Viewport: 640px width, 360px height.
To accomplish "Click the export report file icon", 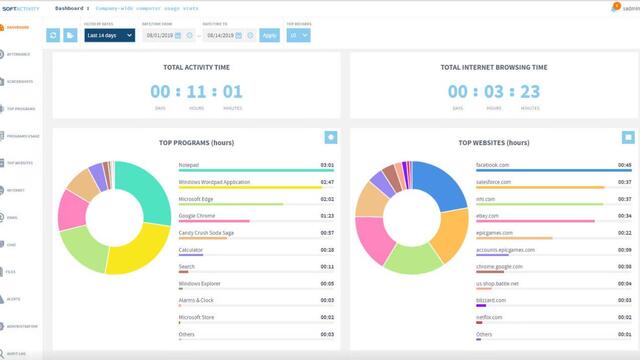I will click(70, 35).
